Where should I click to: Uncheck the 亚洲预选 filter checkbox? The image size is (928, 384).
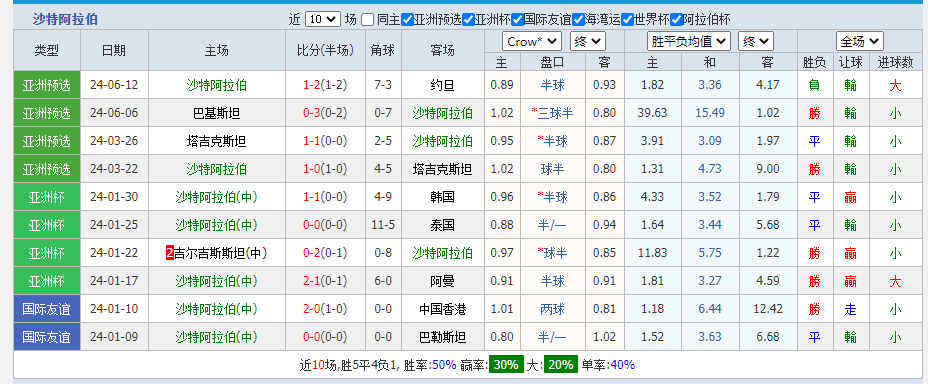(x=407, y=20)
